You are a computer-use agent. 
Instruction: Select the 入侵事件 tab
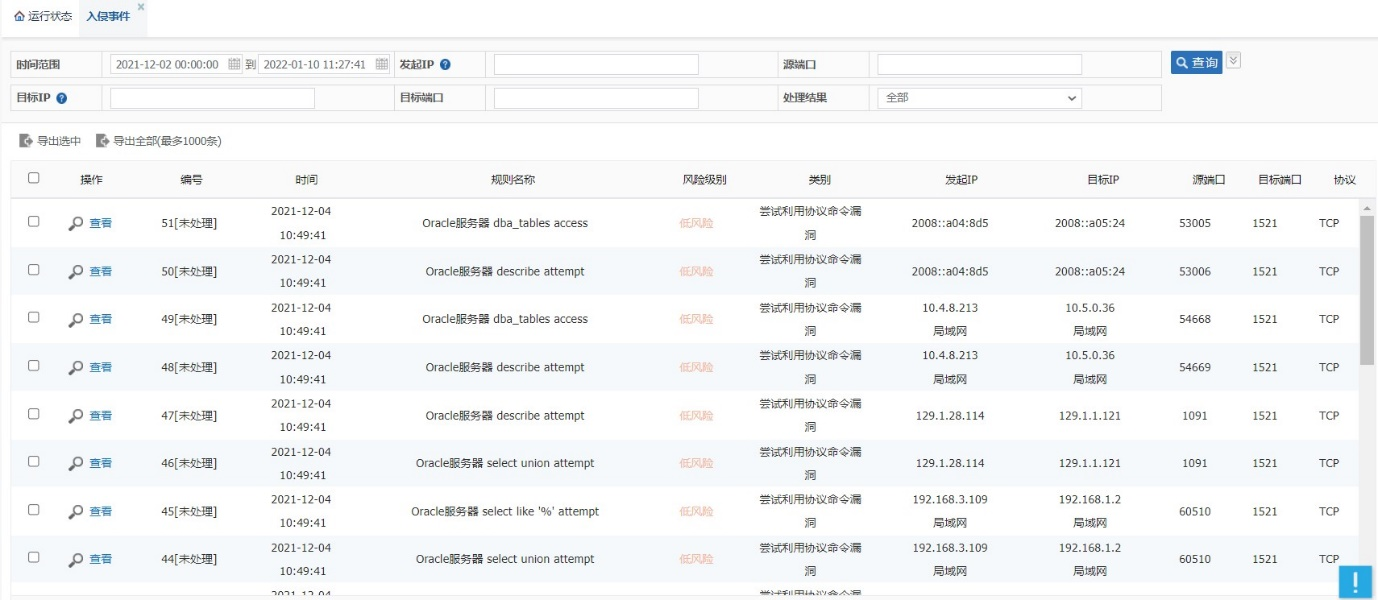[108, 17]
